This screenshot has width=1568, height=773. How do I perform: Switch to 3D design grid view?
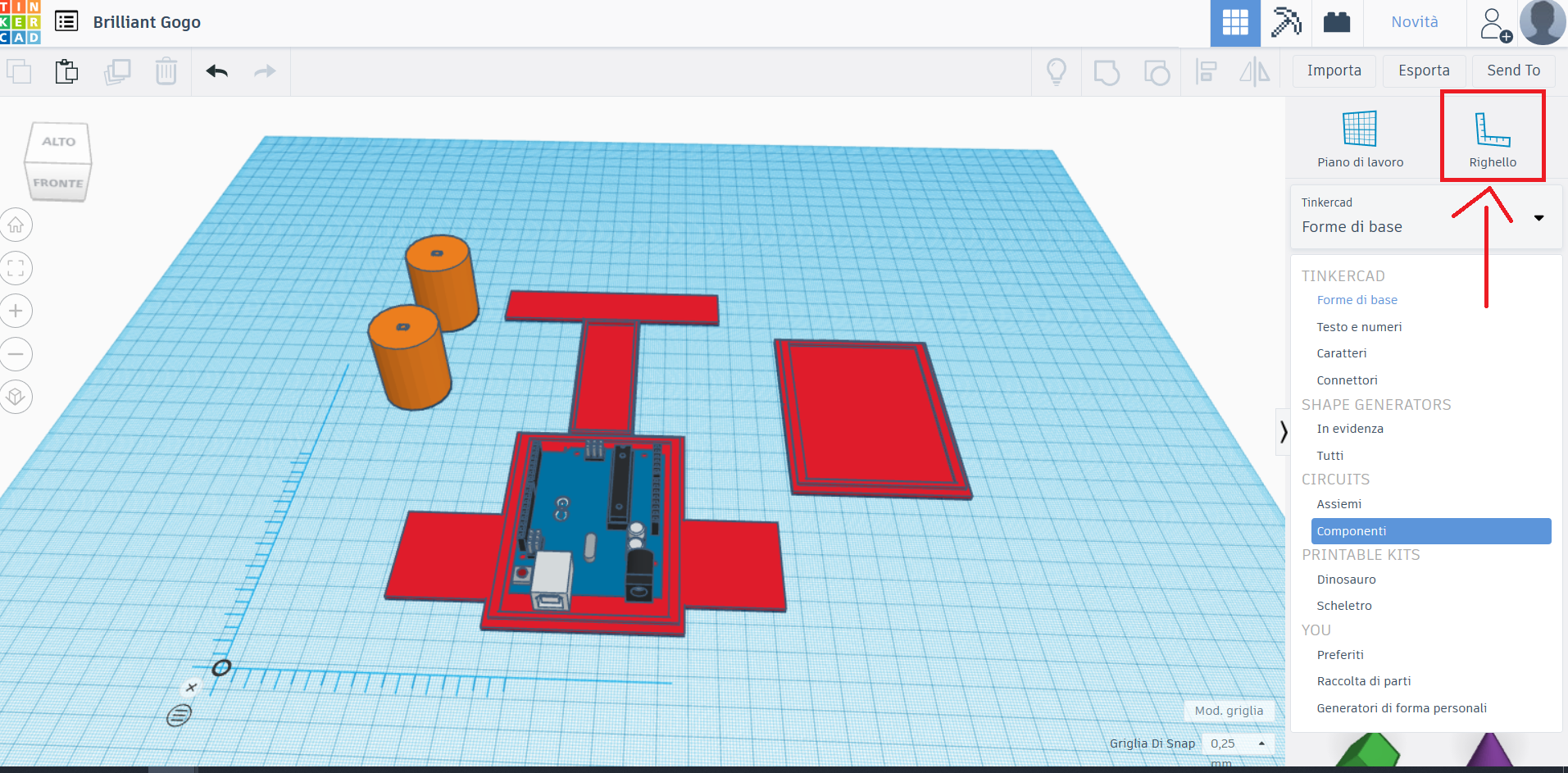pos(1235,23)
